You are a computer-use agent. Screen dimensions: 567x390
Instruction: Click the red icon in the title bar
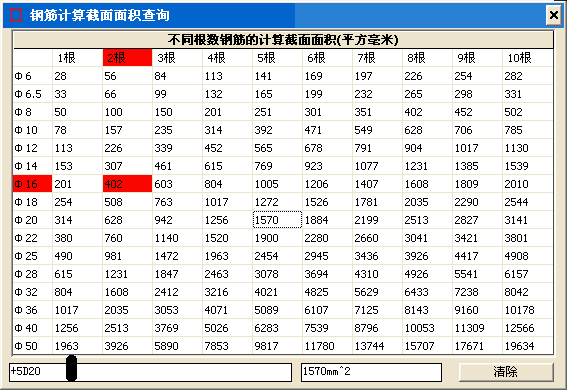point(15,15)
